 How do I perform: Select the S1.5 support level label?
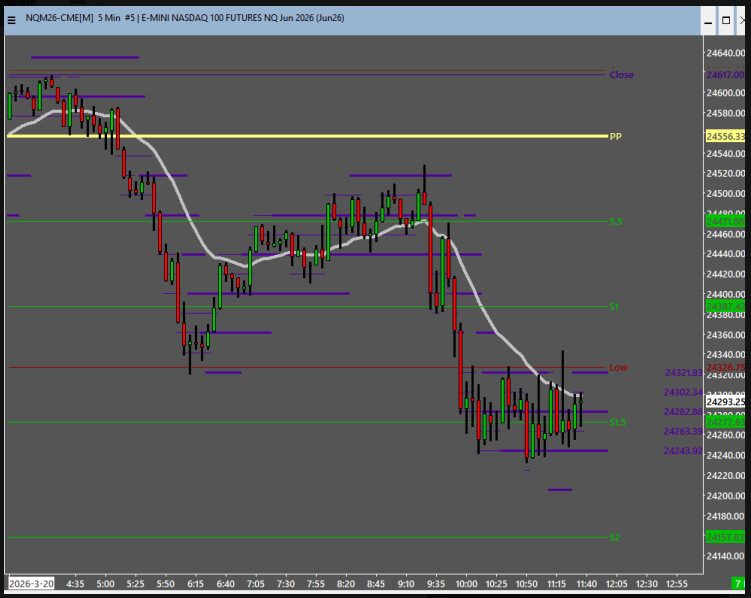click(618, 422)
